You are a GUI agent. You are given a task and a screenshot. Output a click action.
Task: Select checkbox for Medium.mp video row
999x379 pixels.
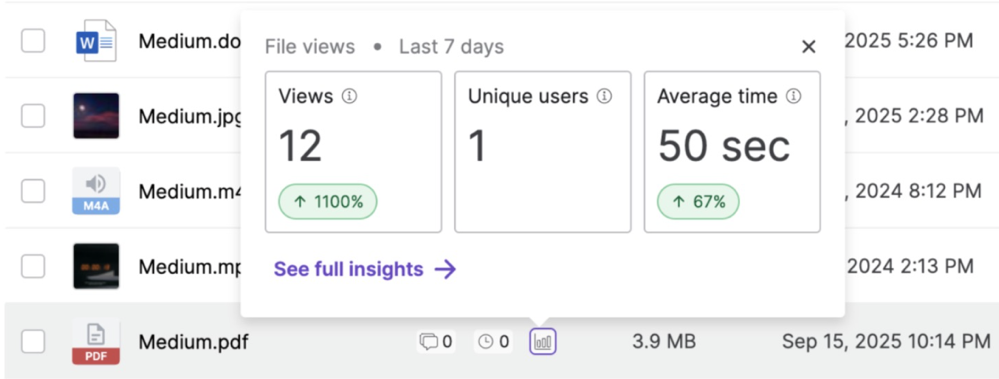pos(33,266)
